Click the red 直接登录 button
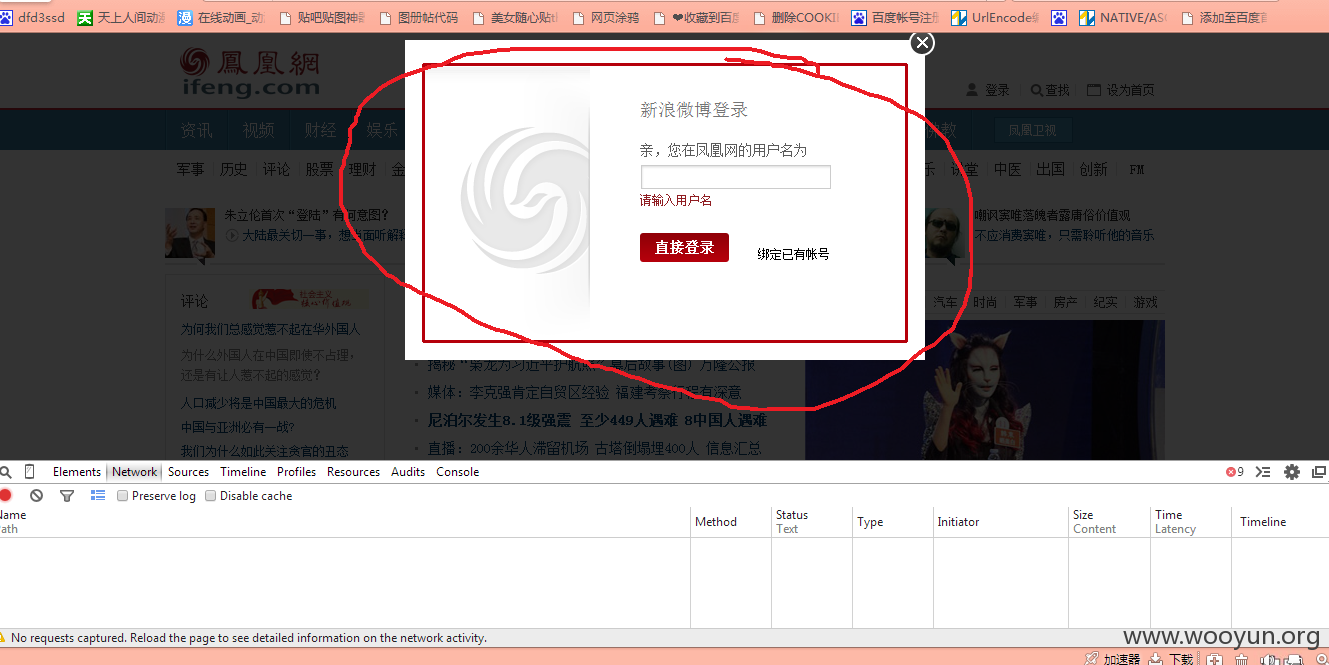This screenshot has width=1329, height=665. [684, 247]
